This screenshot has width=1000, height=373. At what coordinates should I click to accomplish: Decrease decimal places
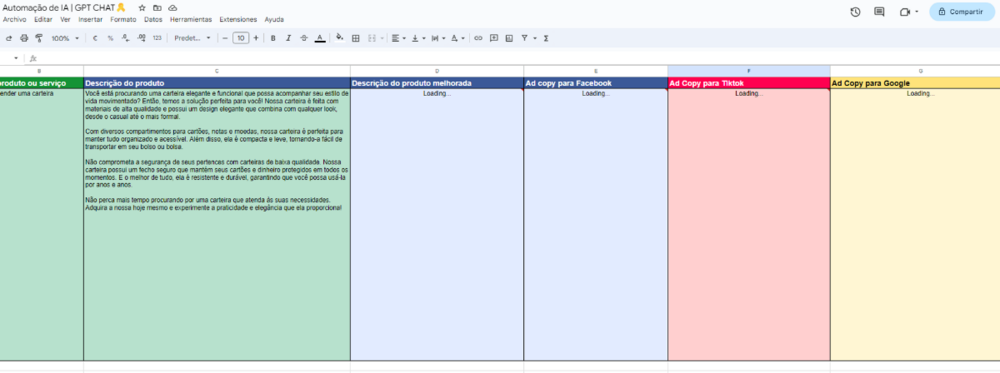(x=126, y=38)
